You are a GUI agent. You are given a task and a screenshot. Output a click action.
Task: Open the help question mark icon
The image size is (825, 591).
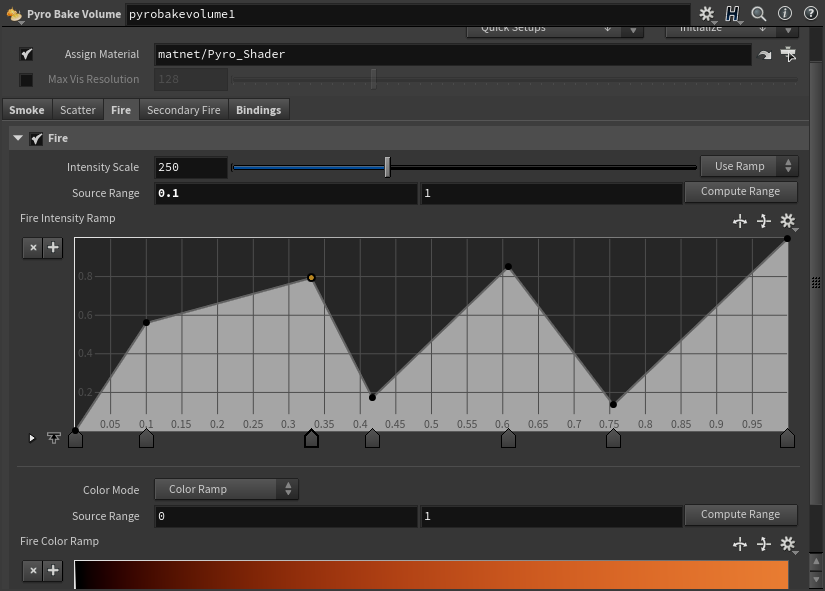(808, 14)
